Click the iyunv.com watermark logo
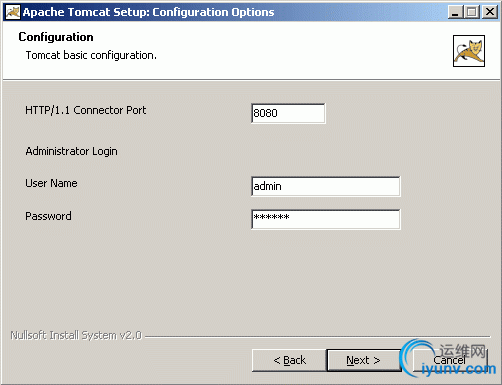This screenshot has height=385, width=502. 448,358
